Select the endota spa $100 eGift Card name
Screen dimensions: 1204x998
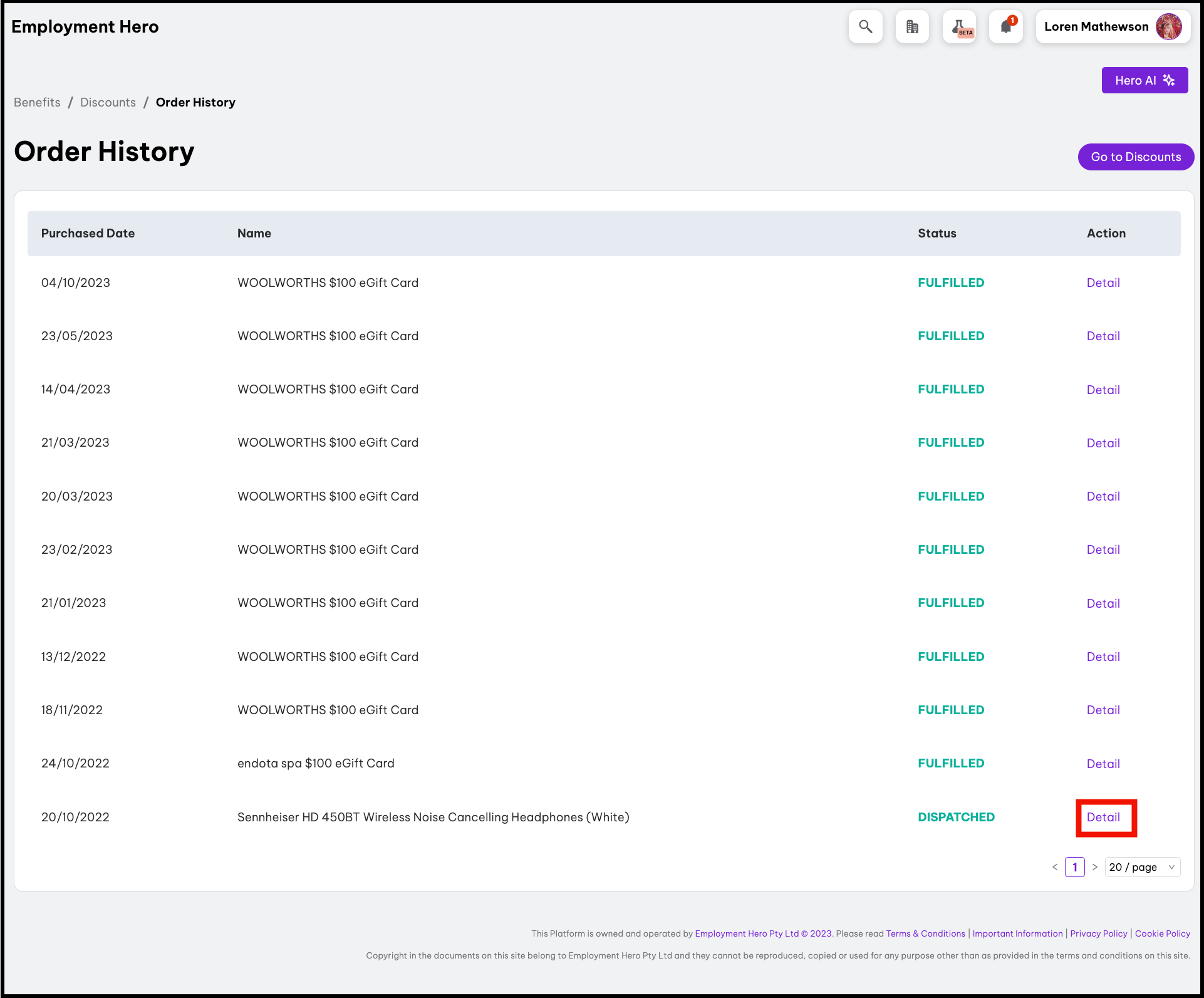pos(316,763)
